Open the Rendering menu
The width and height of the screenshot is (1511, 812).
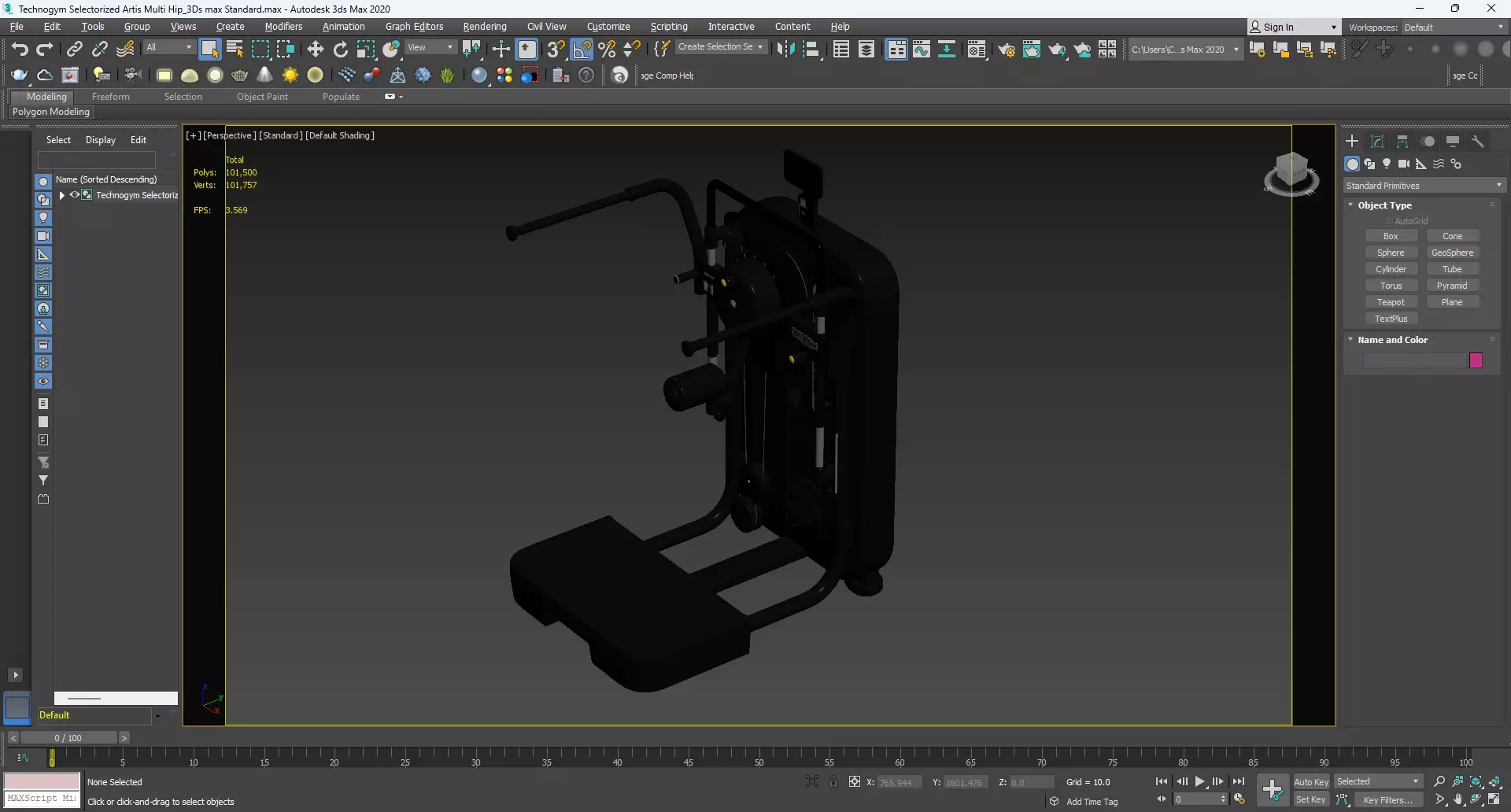(x=485, y=27)
